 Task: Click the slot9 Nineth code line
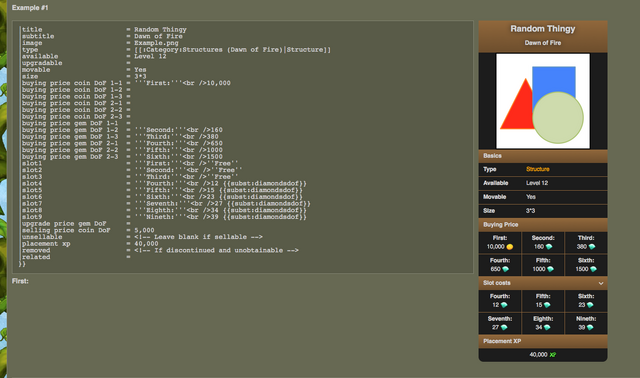point(164,217)
